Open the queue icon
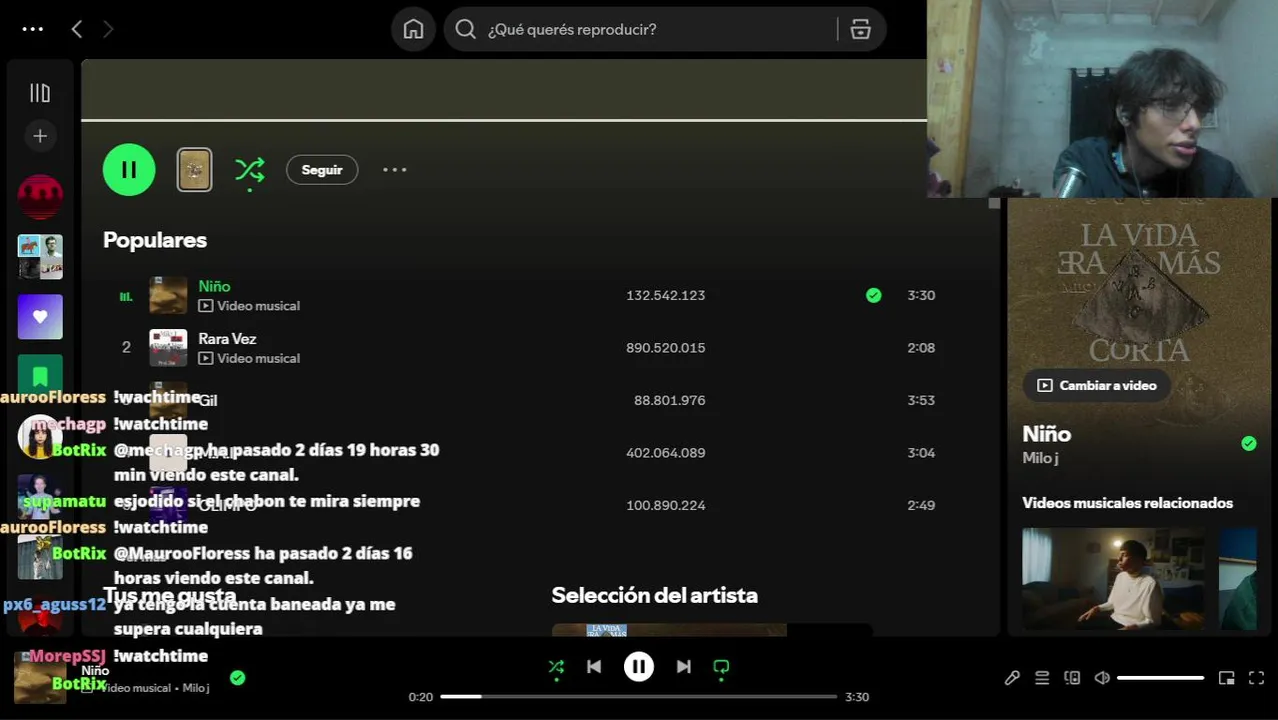 [1042, 678]
